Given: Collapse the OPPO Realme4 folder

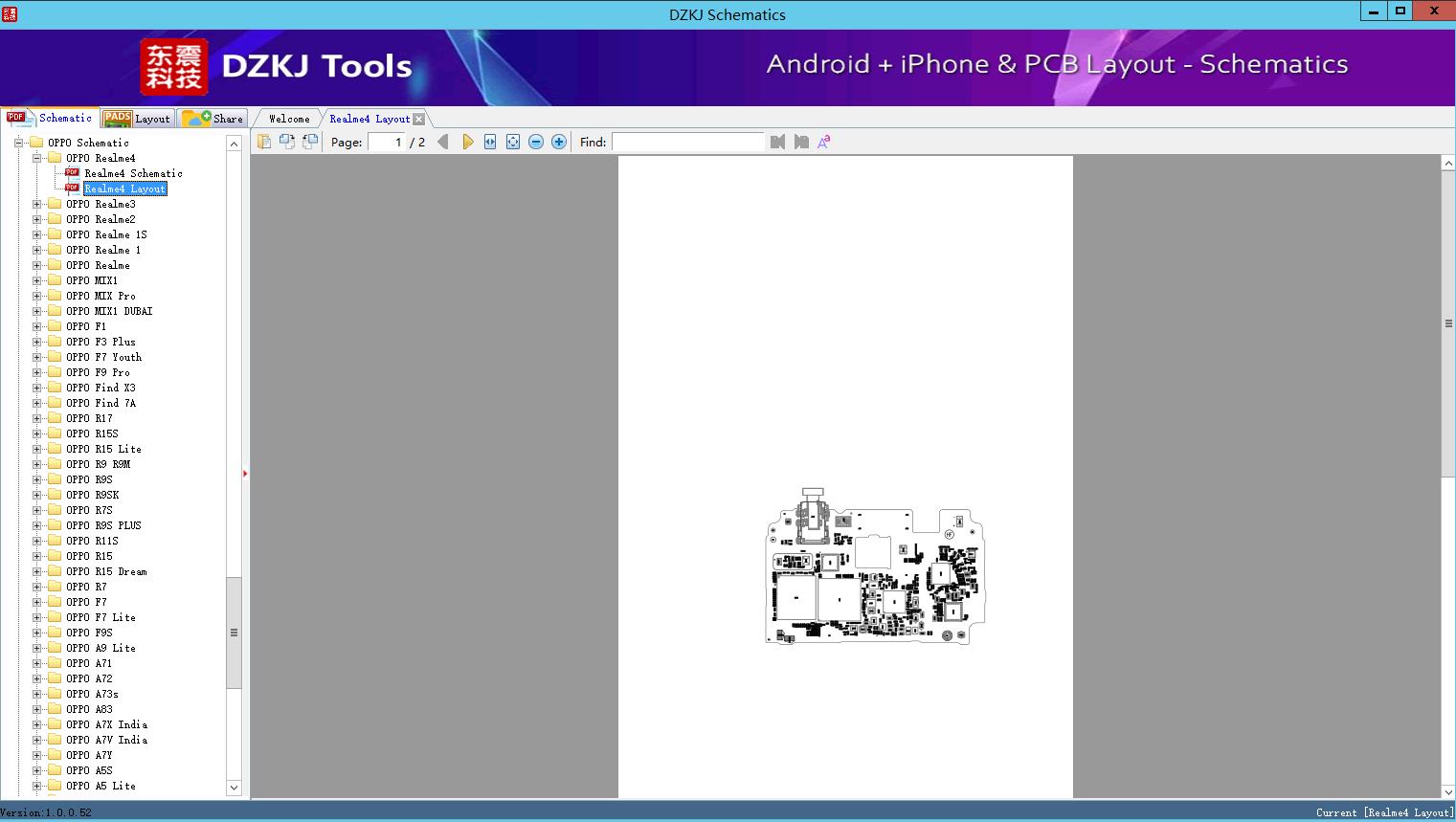Looking at the screenshot, I should pyautogui.click(x=36, y=158).
